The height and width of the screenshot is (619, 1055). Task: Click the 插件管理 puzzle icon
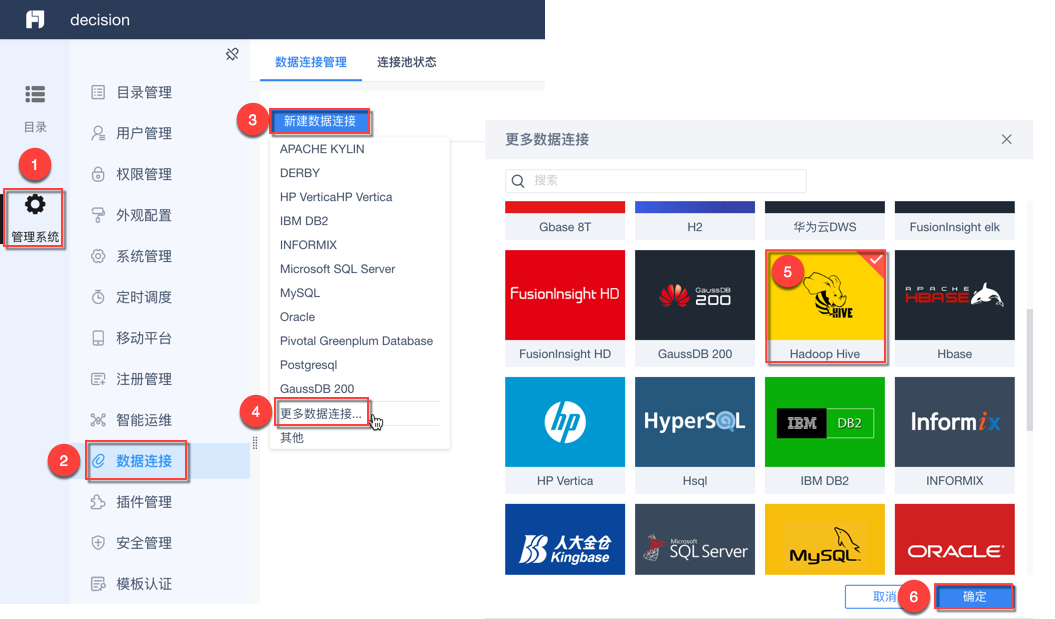coord(98,502)
